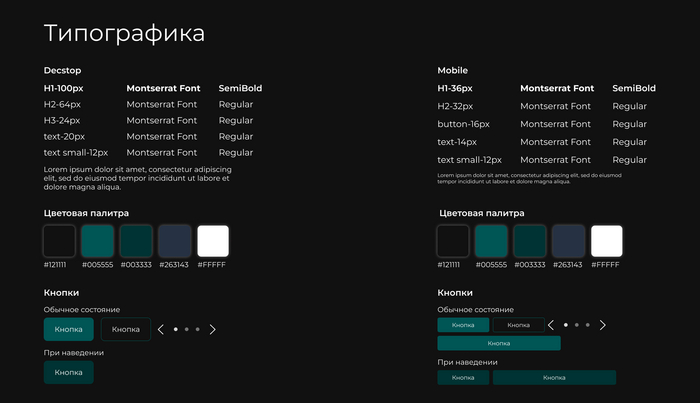Image resolution: width=700 pixels, height=403 pixels.
Task: Select the active white pagination dot in Decstop
Action: coord(175,329)
